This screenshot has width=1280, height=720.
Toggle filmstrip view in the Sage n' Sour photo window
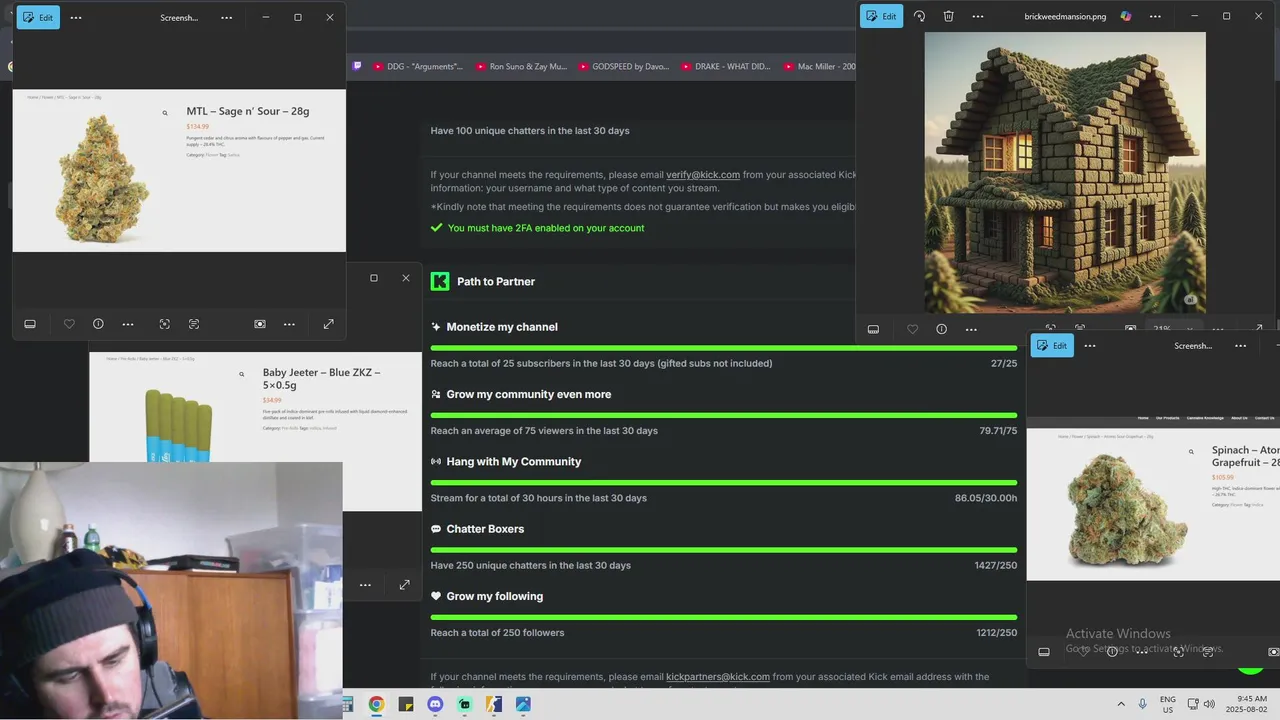(x=30, y=324)
